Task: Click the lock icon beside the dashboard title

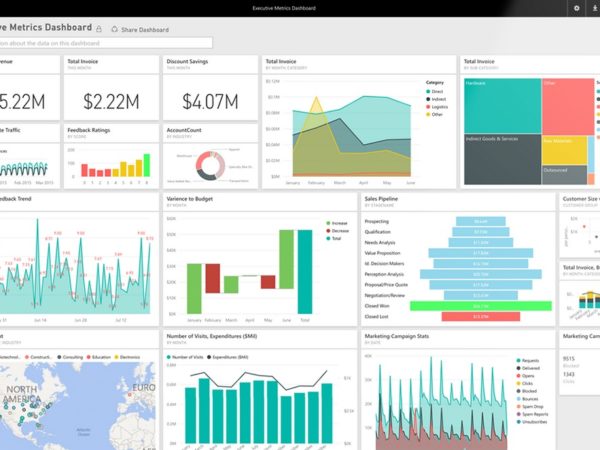Action: [99, 29]
